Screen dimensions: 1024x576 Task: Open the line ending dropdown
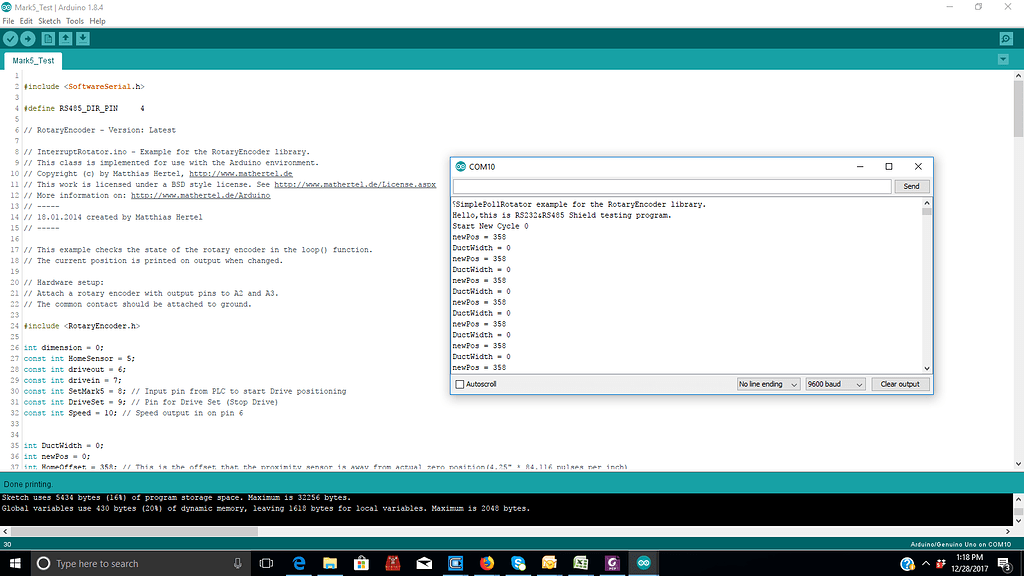point(766,384)
